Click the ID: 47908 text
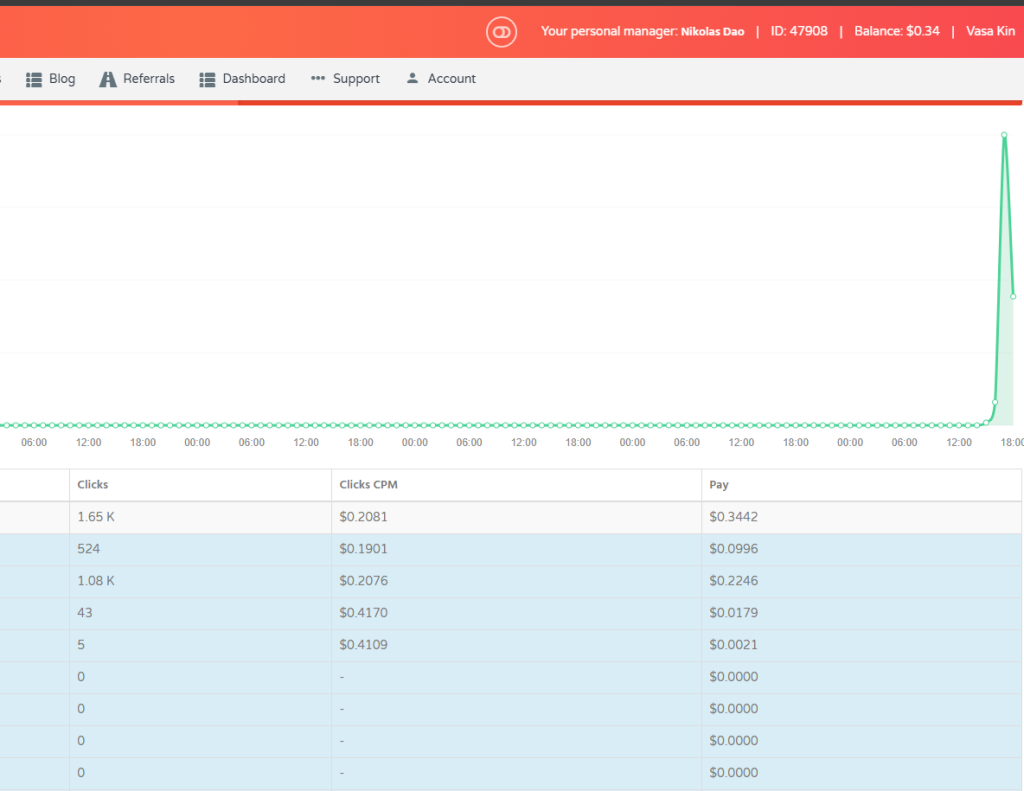1024x791 pixels. tap(799, 31)
